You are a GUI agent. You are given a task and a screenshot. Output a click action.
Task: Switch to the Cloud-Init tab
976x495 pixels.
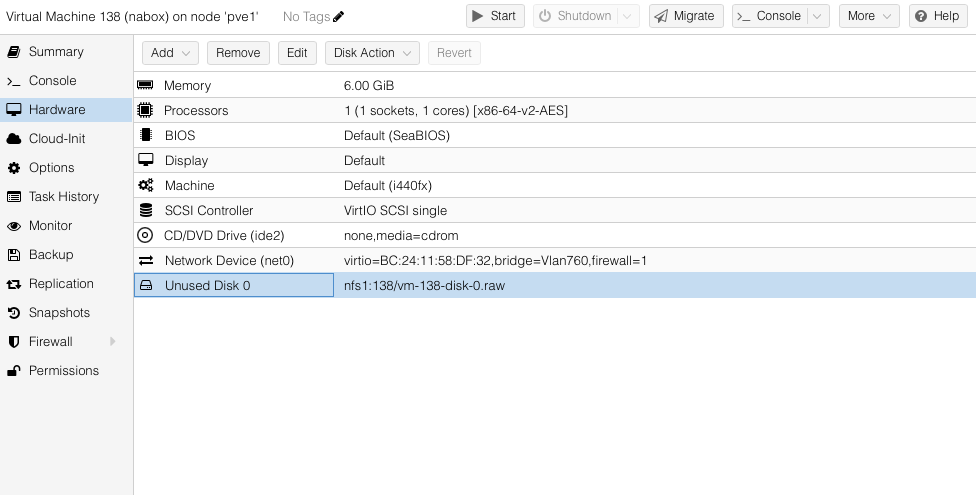[x=66, y=139]
